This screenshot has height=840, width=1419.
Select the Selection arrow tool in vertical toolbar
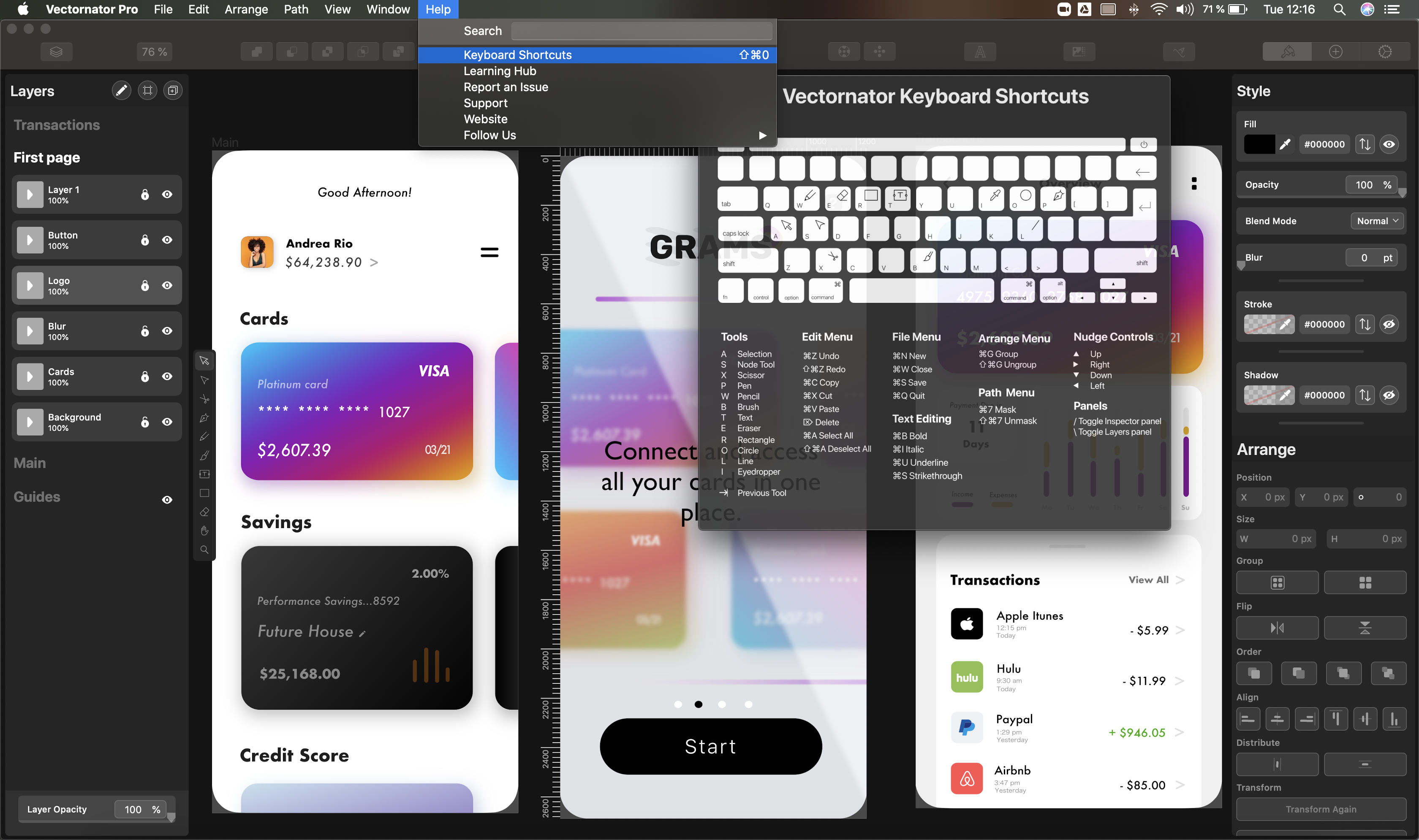point(204,360)
